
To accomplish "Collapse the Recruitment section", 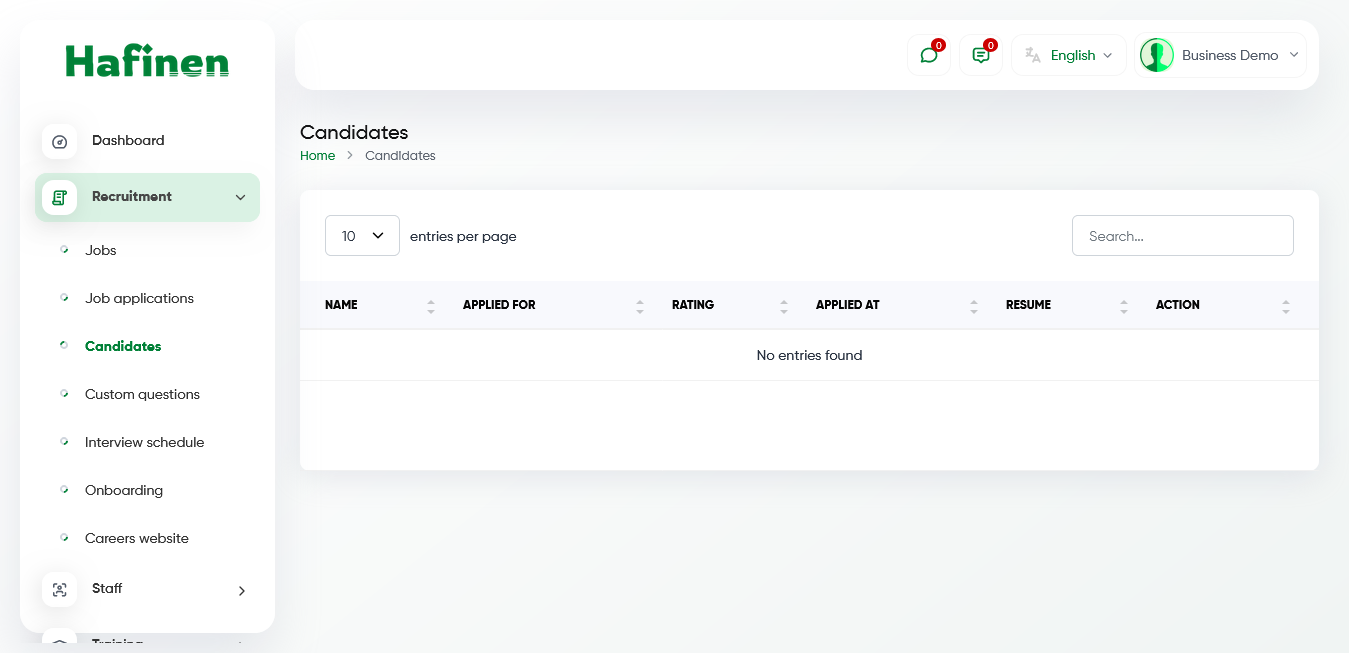I will pos(240,197).
